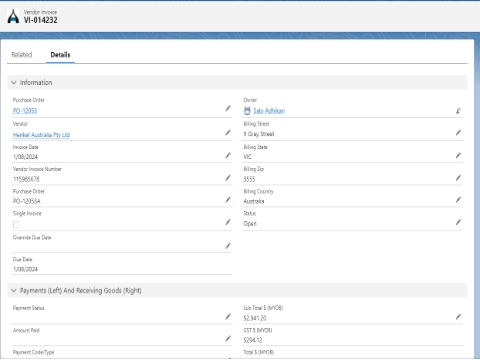Change the record owner icon
Viewport: 480px width, 360px height.
[x=459, y=111]
